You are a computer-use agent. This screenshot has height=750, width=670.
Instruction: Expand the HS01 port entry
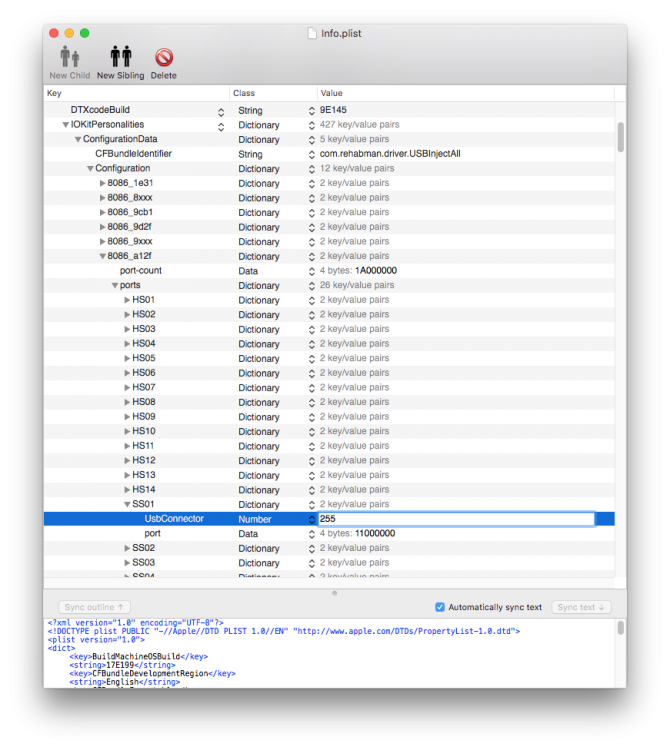click(127, 300)
